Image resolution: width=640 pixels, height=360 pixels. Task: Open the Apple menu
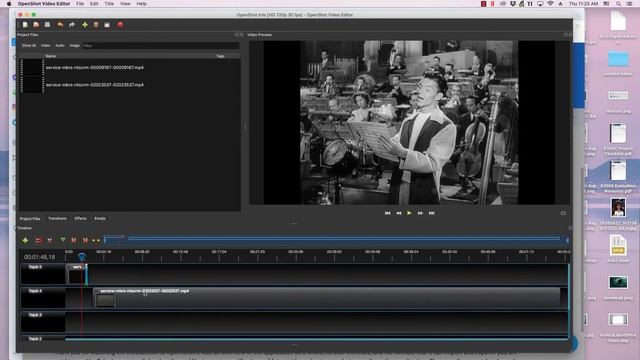click(x=9, y=4)
